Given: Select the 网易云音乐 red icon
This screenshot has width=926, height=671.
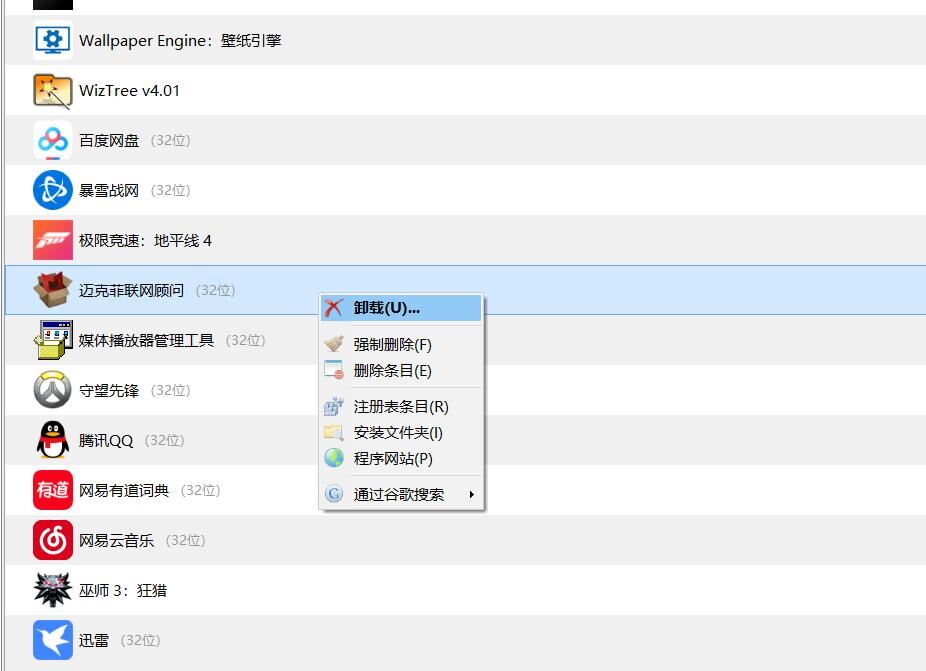Looking at the screenshot, I should coord(52,540).
